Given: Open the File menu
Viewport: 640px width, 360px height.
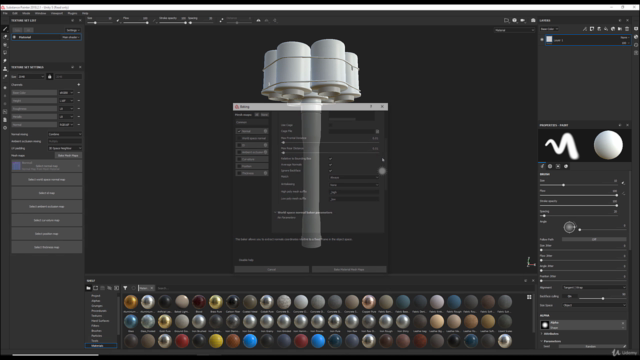Looking at the screenshot, I should coord(5,13).
